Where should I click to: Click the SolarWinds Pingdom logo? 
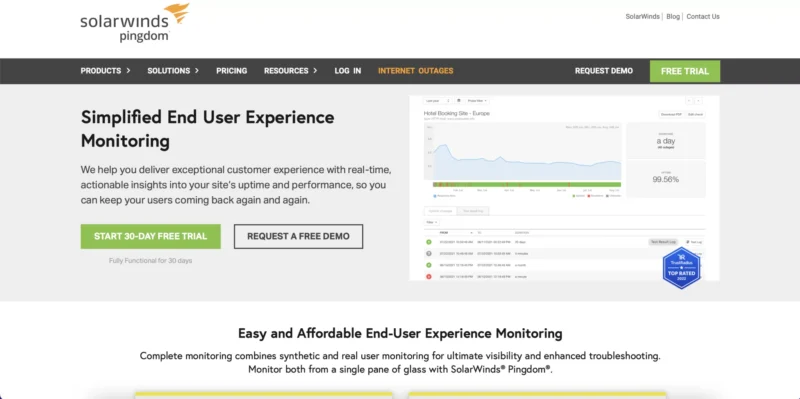point(135,23)
